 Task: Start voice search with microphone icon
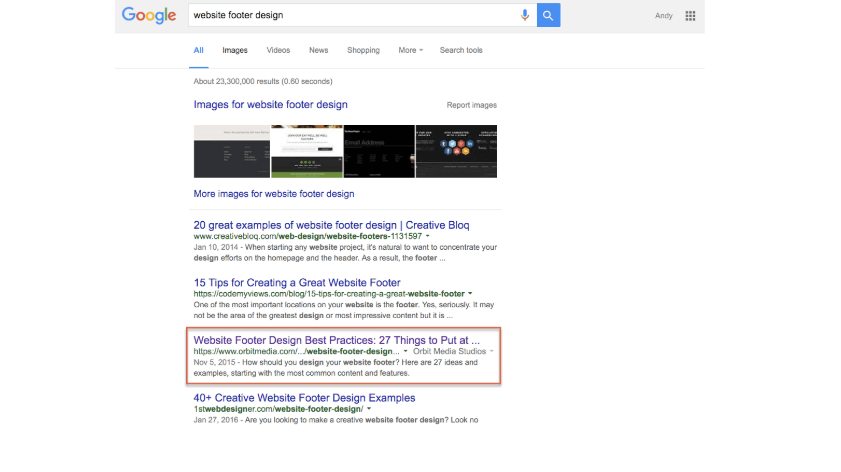525,15
